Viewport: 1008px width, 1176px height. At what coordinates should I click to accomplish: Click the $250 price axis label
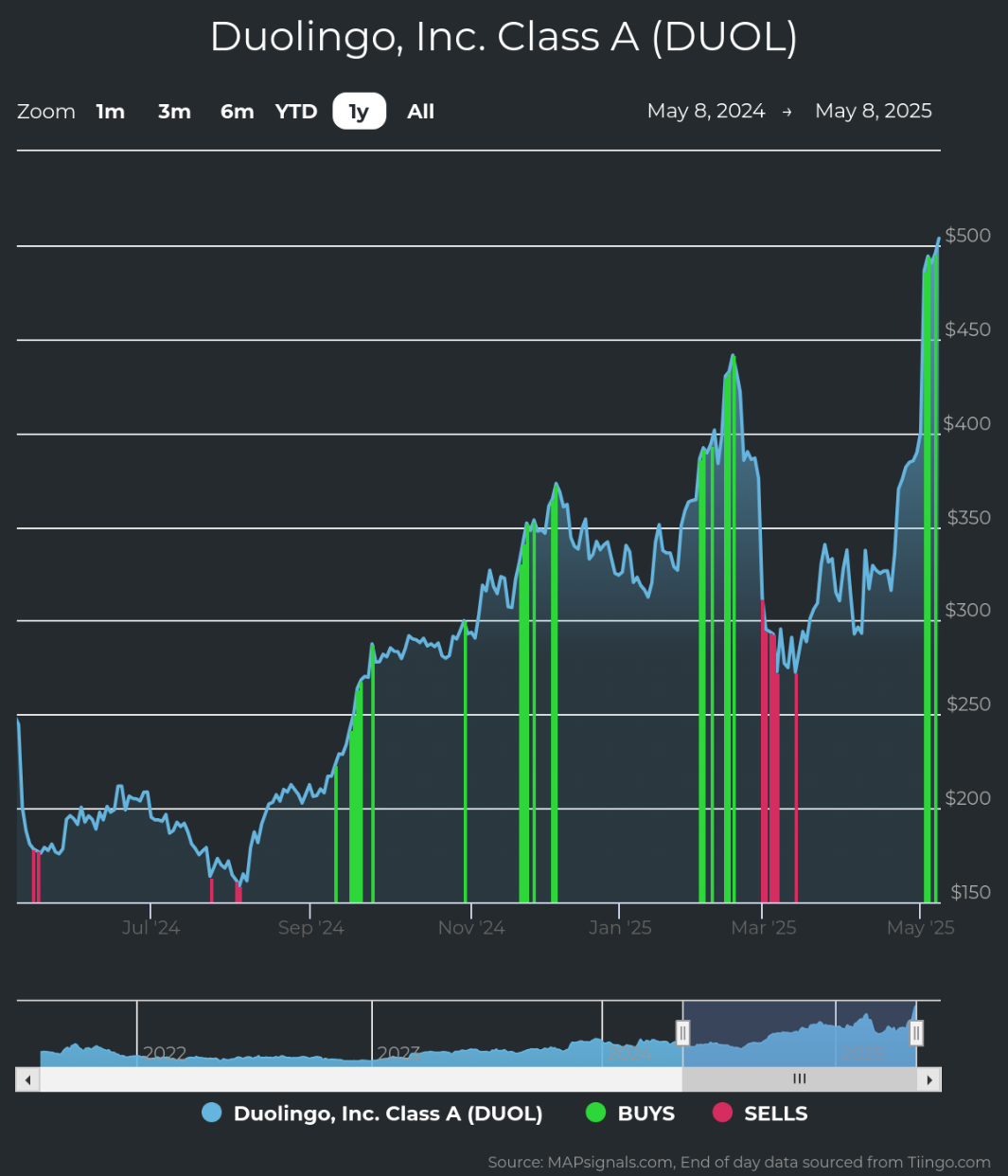(969, 704)
